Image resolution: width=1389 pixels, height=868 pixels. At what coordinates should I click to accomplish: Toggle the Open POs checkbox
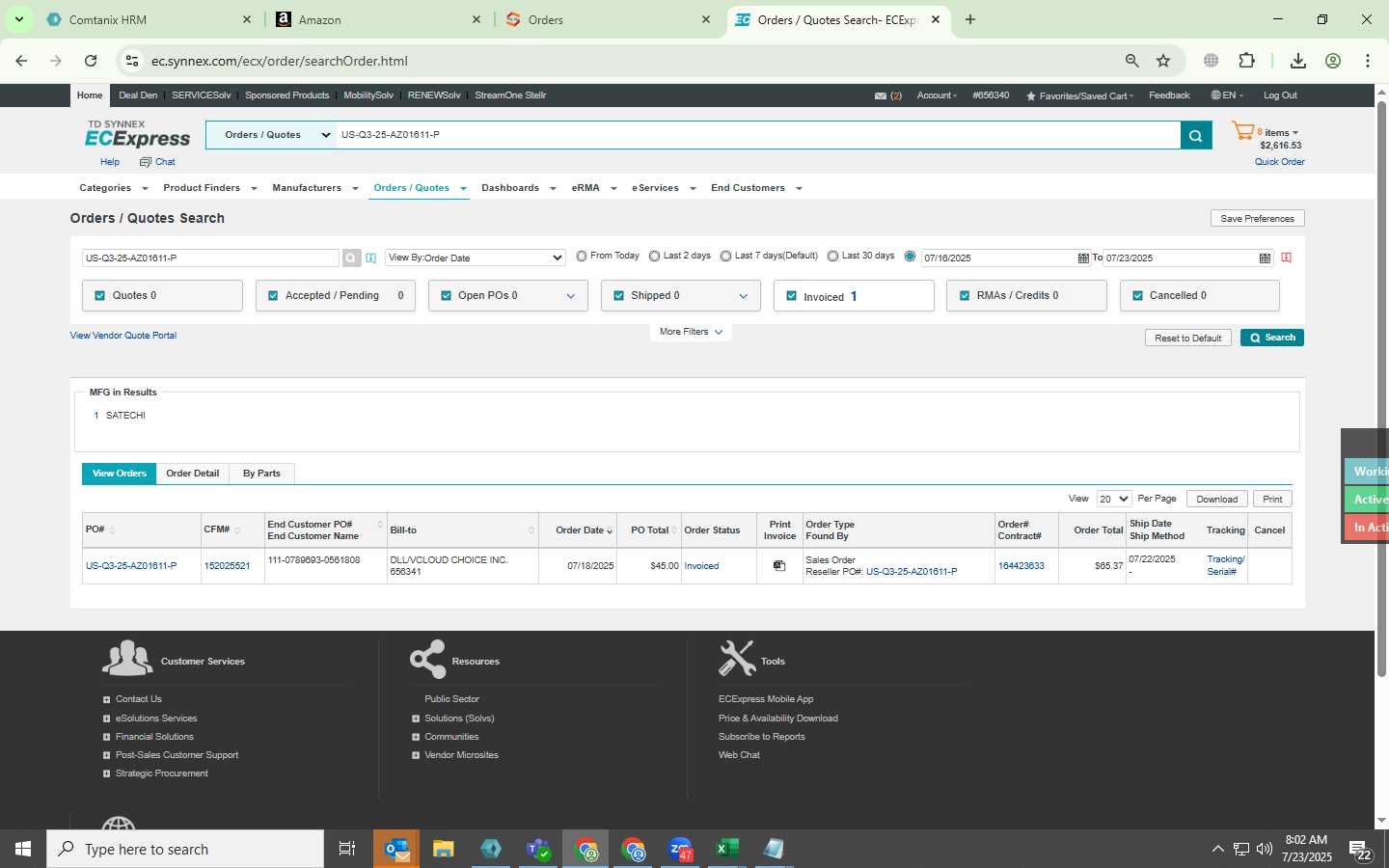(x=446, y=296)
